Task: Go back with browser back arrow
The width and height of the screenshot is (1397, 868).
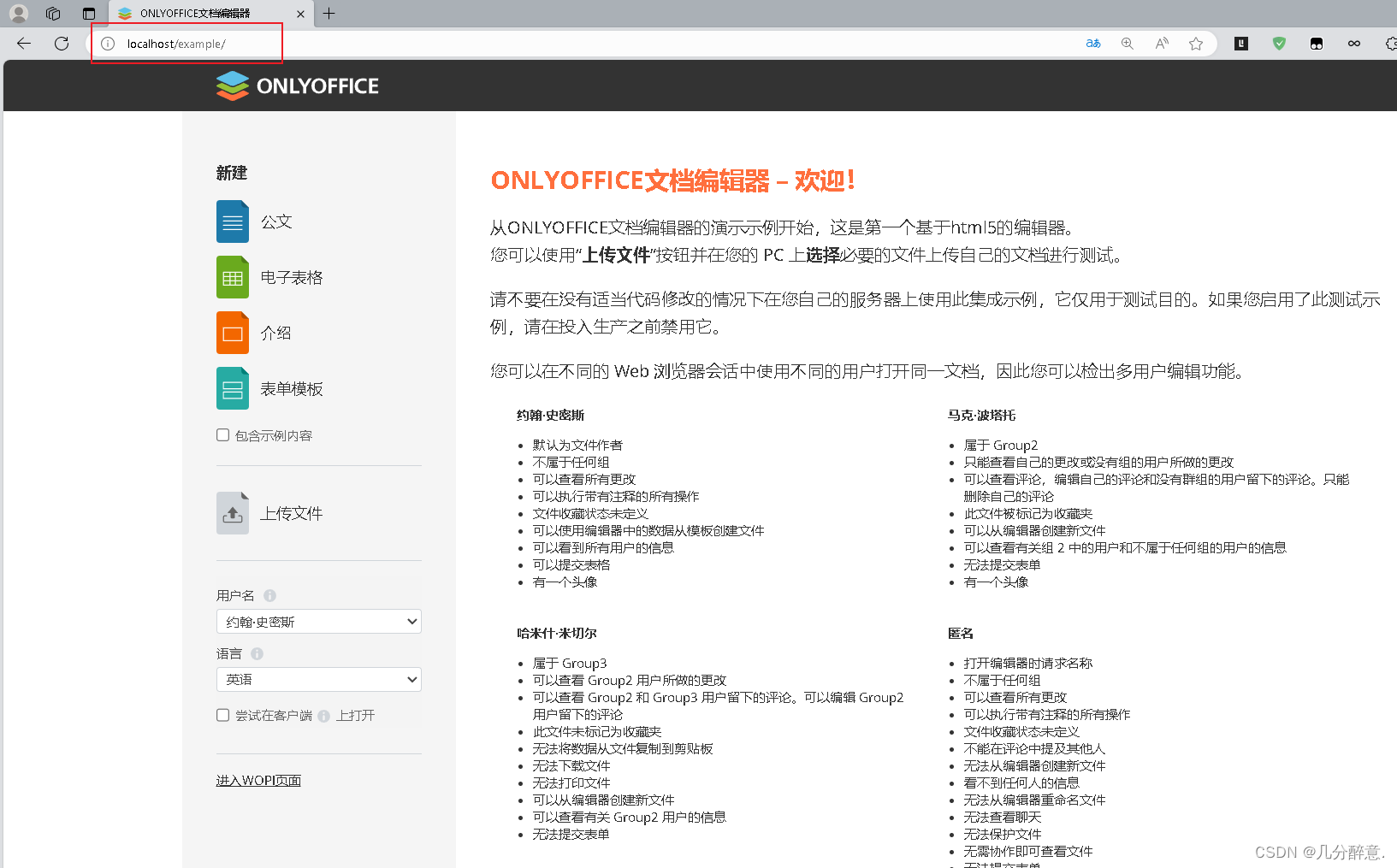Action: (24, 44)
